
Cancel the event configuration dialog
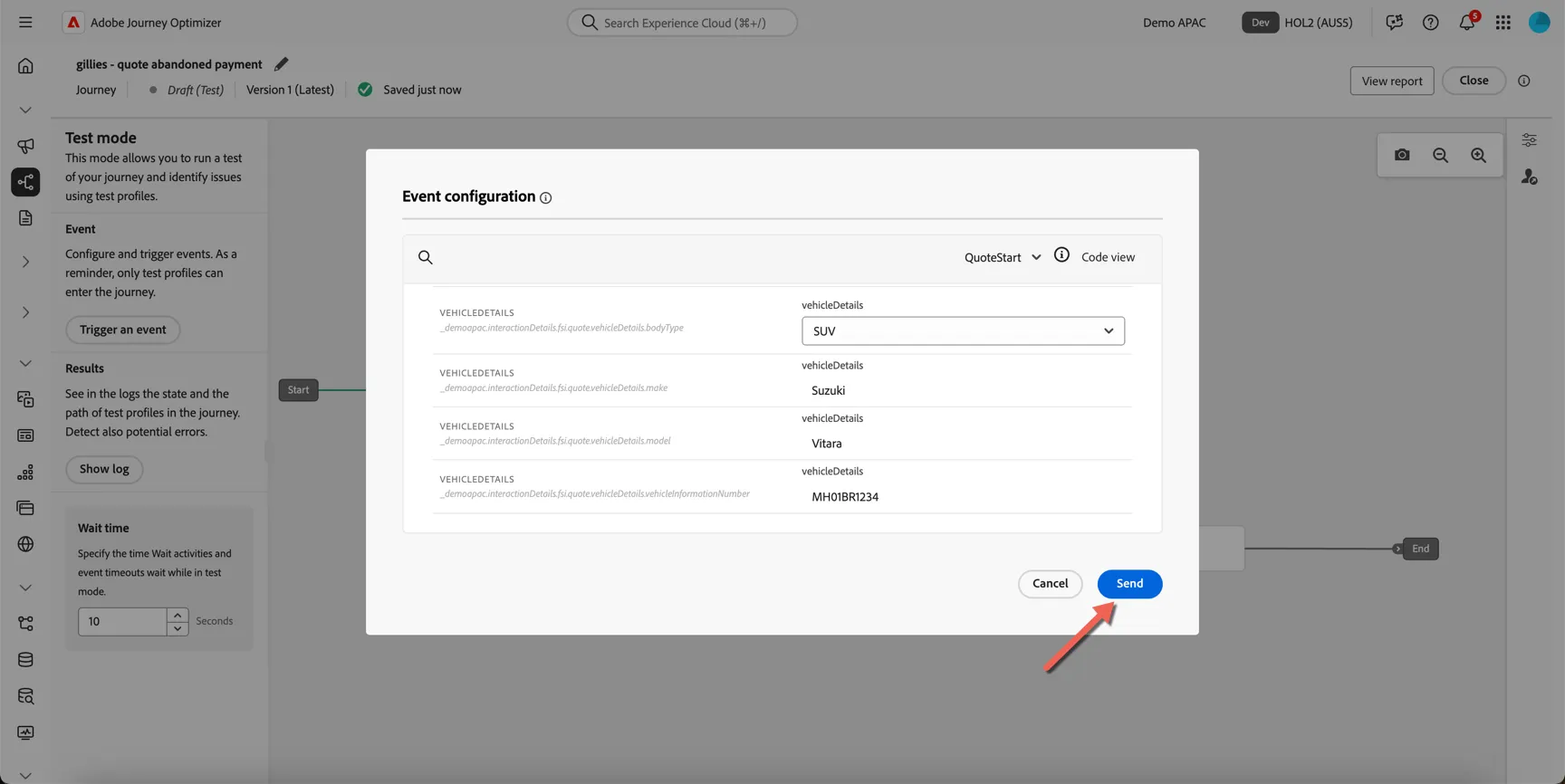[x=1050, y=584]
